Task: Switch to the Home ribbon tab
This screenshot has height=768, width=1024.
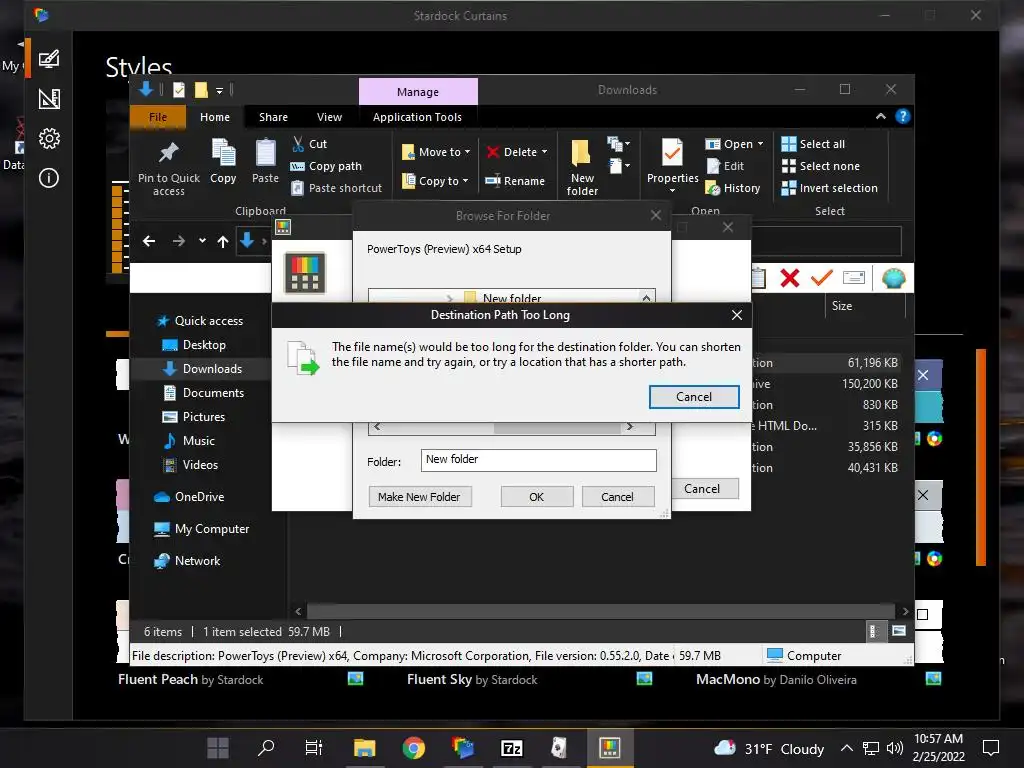Action: 215,117
